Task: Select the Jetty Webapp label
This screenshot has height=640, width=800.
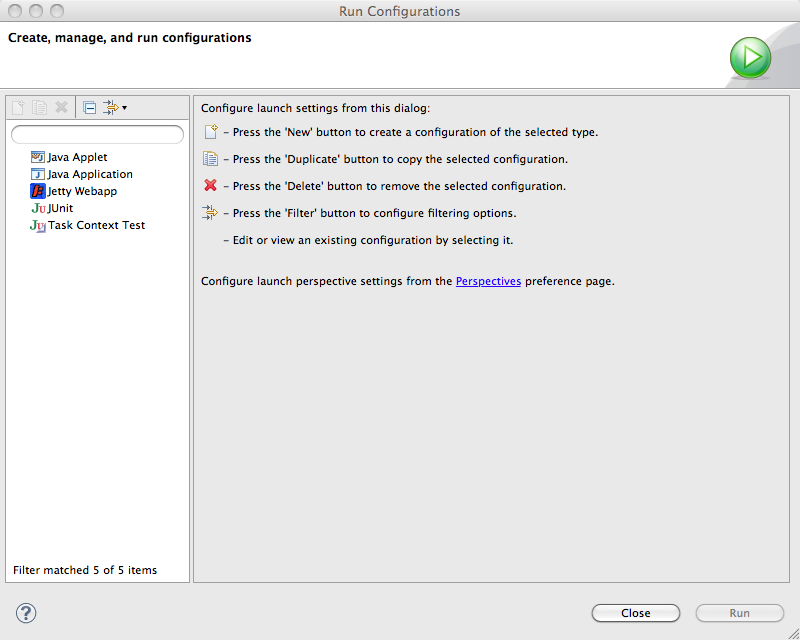Action: click(82, 191)
